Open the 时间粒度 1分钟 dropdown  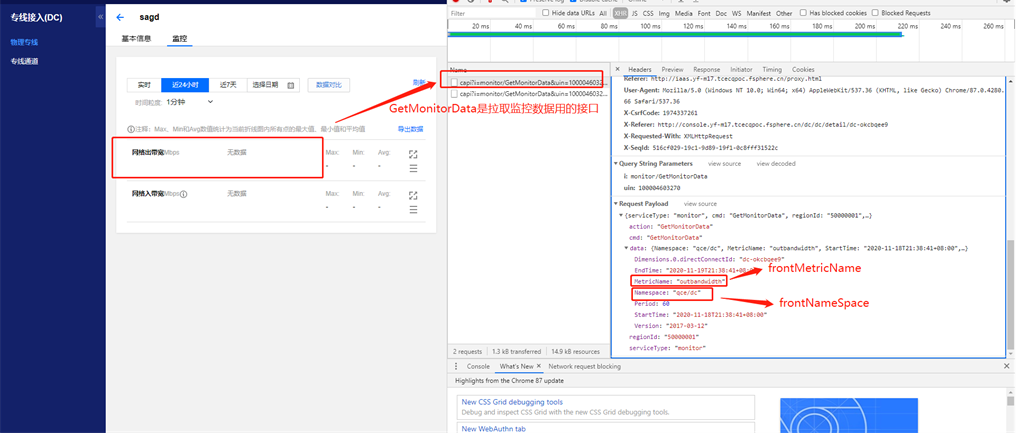click(190, 102)
